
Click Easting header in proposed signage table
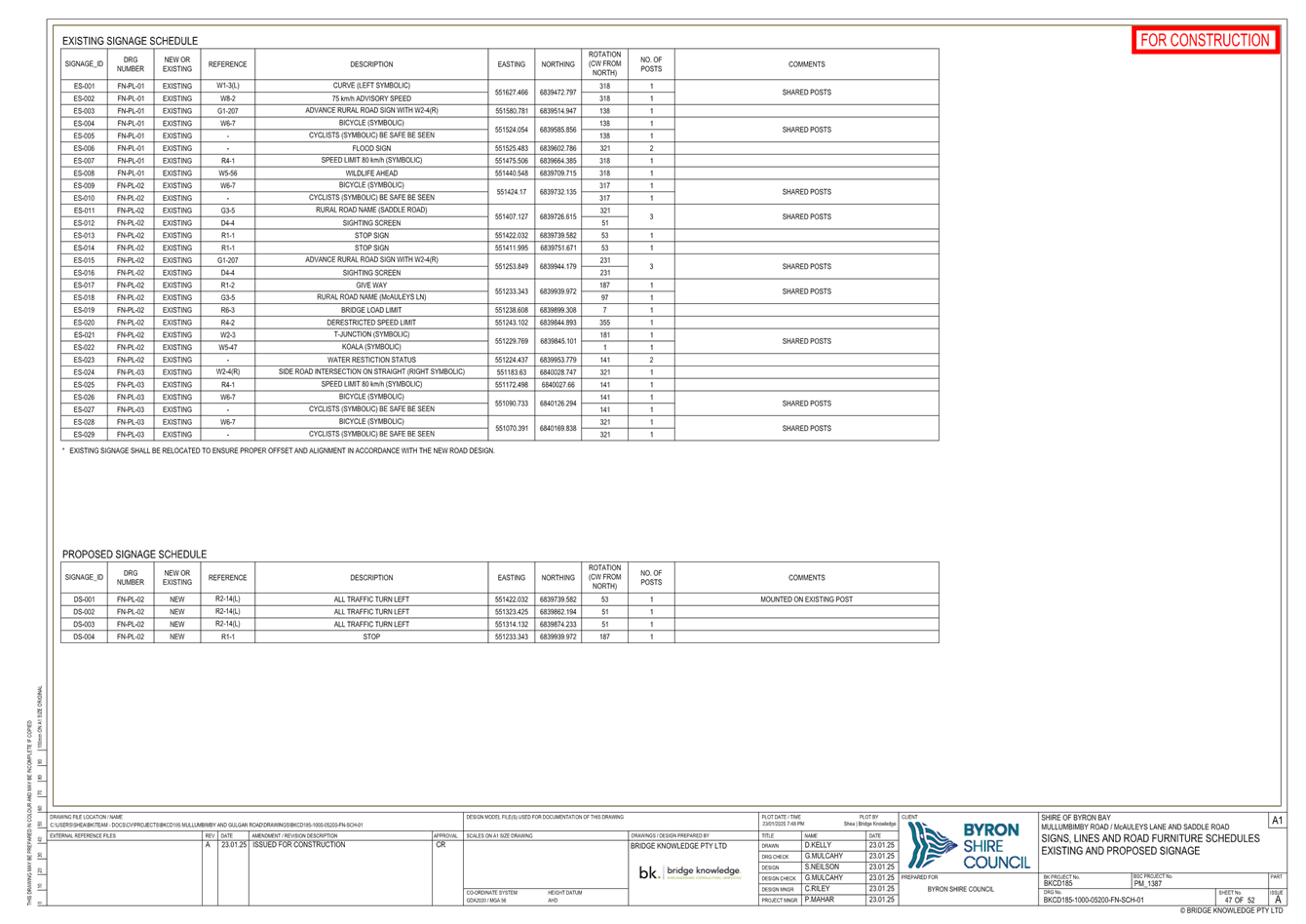(x=511, y=577)
